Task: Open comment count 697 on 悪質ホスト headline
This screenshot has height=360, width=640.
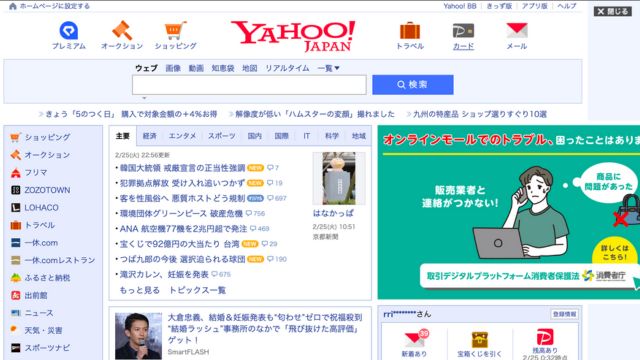Action: [277, 198]
